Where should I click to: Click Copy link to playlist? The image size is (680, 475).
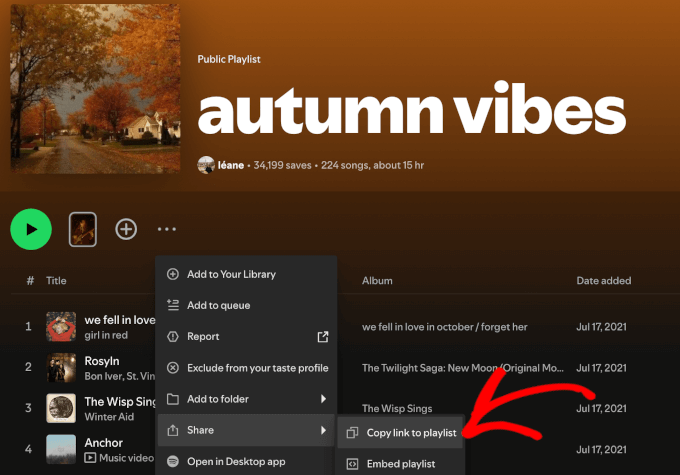(412, 433)
